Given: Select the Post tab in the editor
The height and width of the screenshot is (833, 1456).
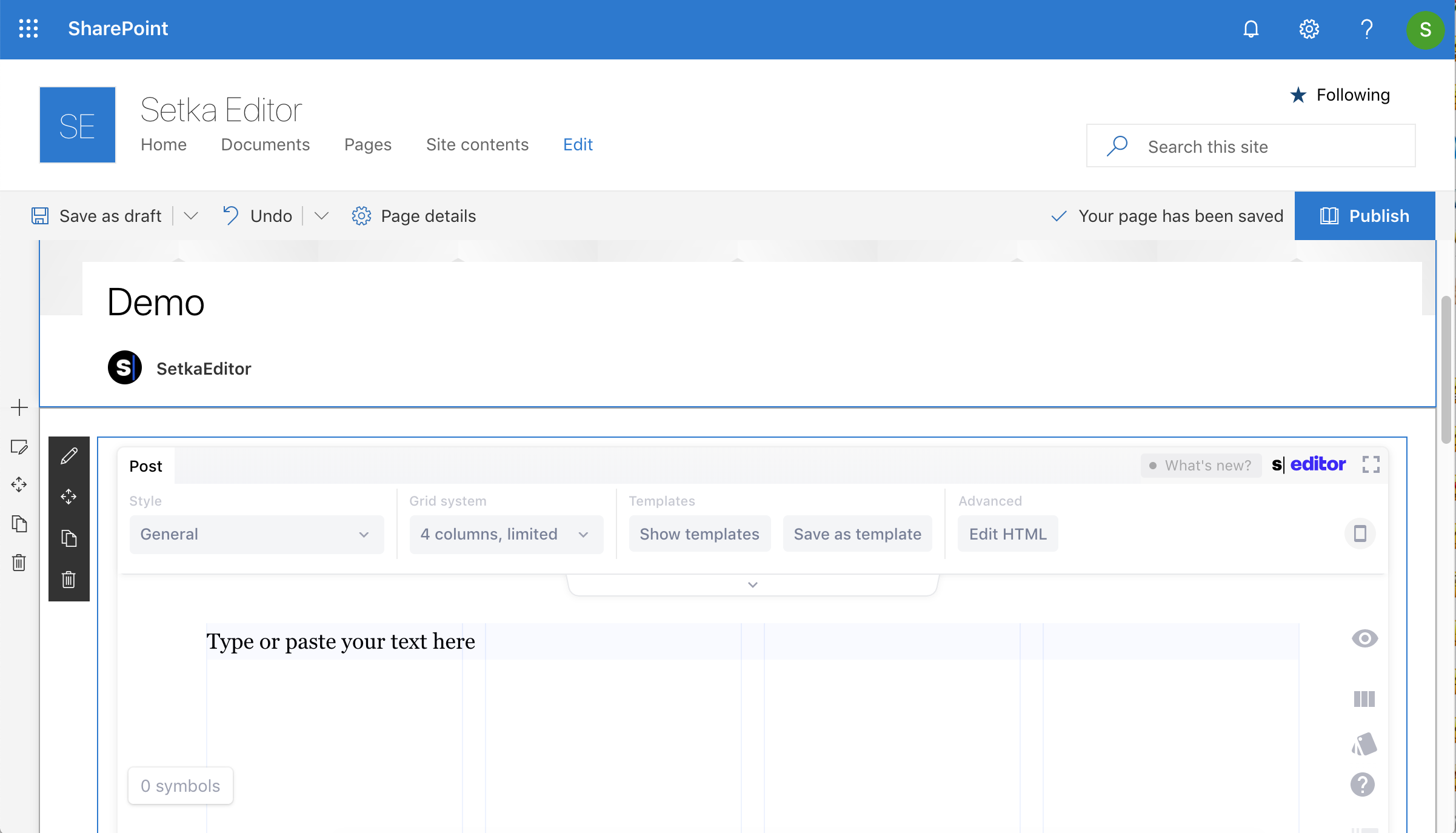Looking at the screenshot, I should click(145, 466).
